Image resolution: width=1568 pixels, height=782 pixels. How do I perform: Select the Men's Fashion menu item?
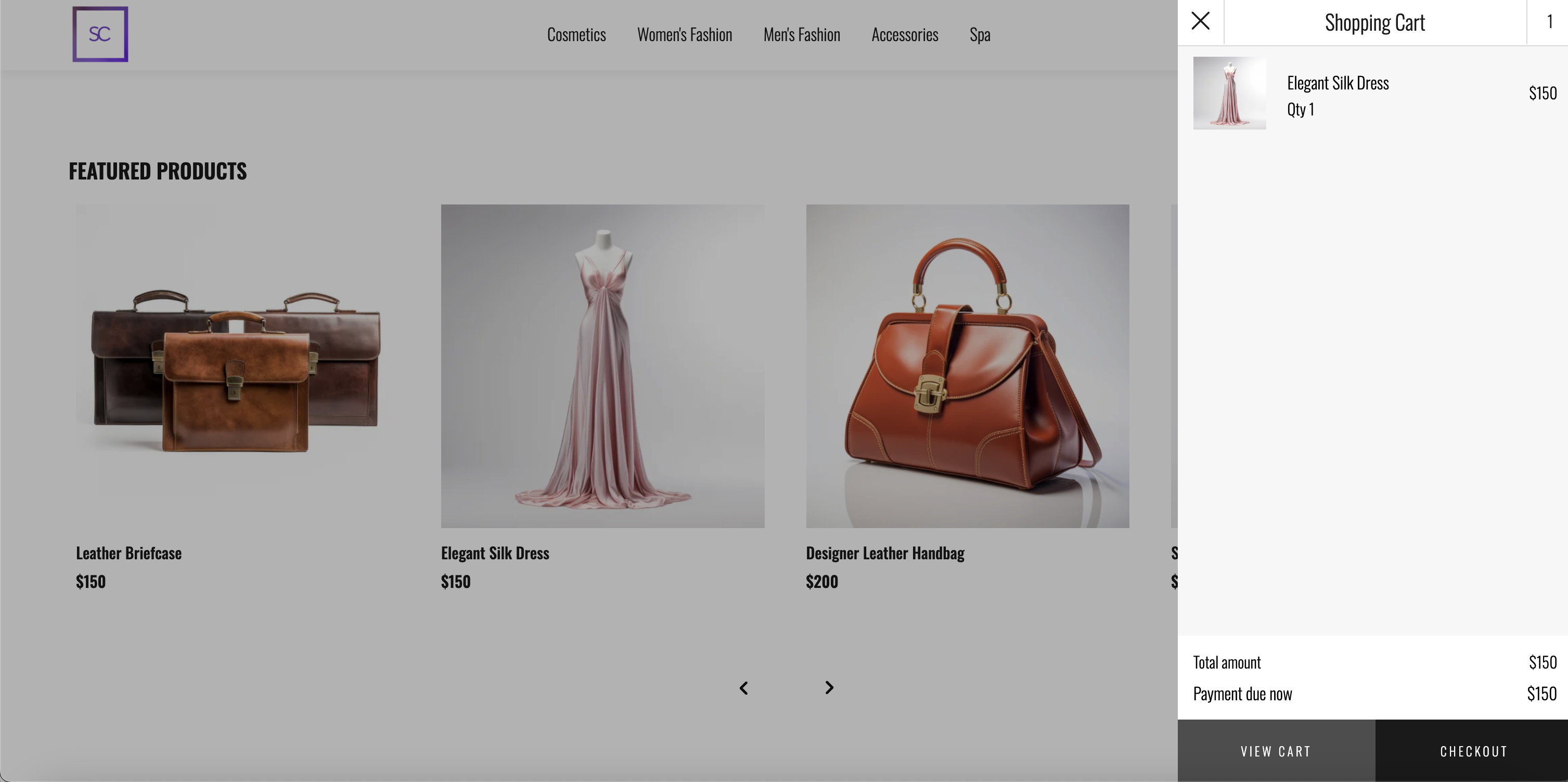pos(802,34)
